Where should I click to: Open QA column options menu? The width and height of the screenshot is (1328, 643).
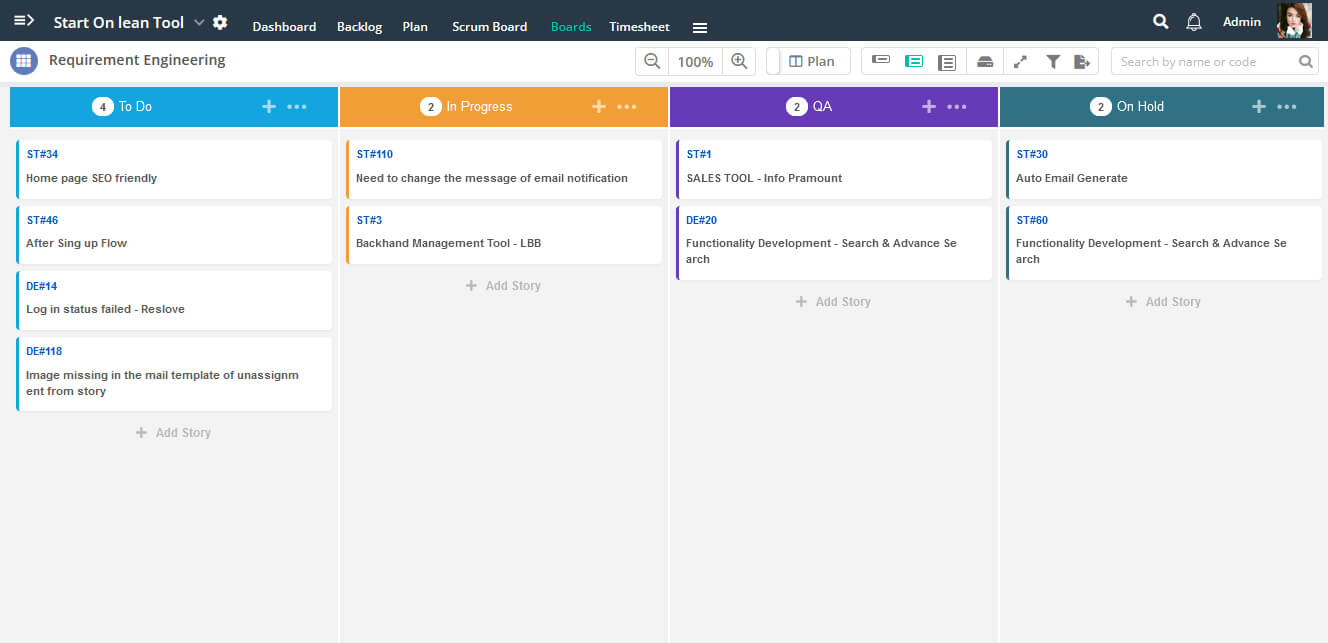957,106
